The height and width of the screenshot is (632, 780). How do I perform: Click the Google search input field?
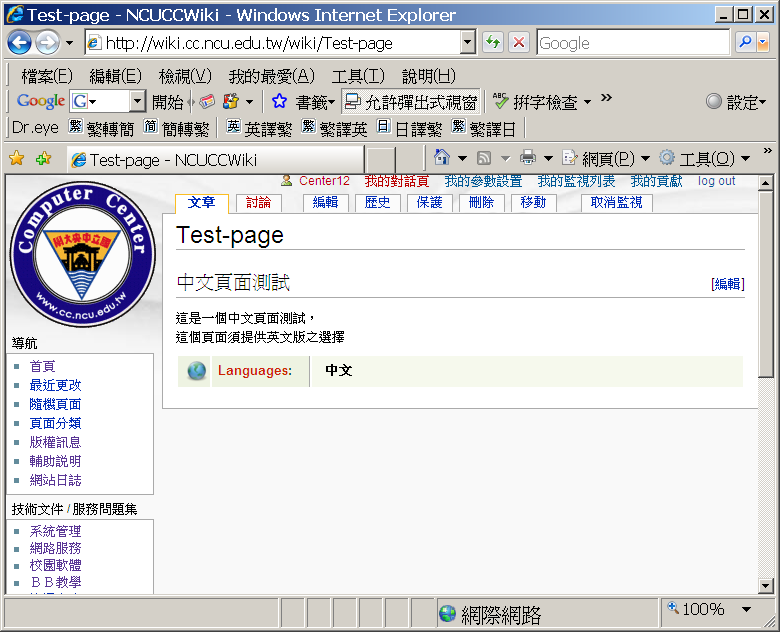point(632,43)
